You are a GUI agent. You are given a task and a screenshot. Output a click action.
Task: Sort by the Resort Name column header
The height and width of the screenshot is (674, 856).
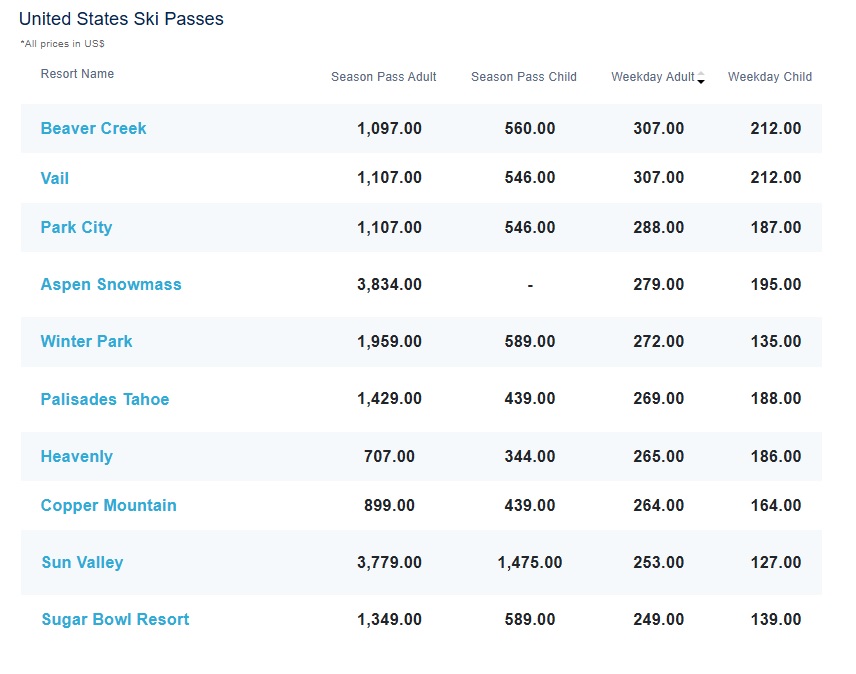[x=77, y=74]
